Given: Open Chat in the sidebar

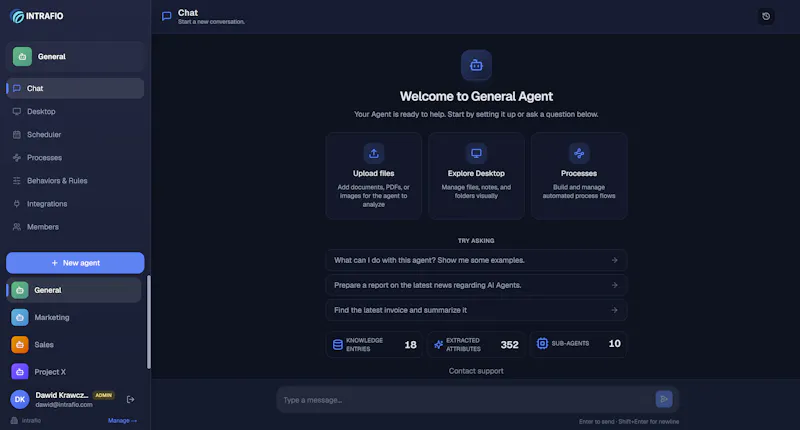Looking at the screenshot, I should coord(75,88).
